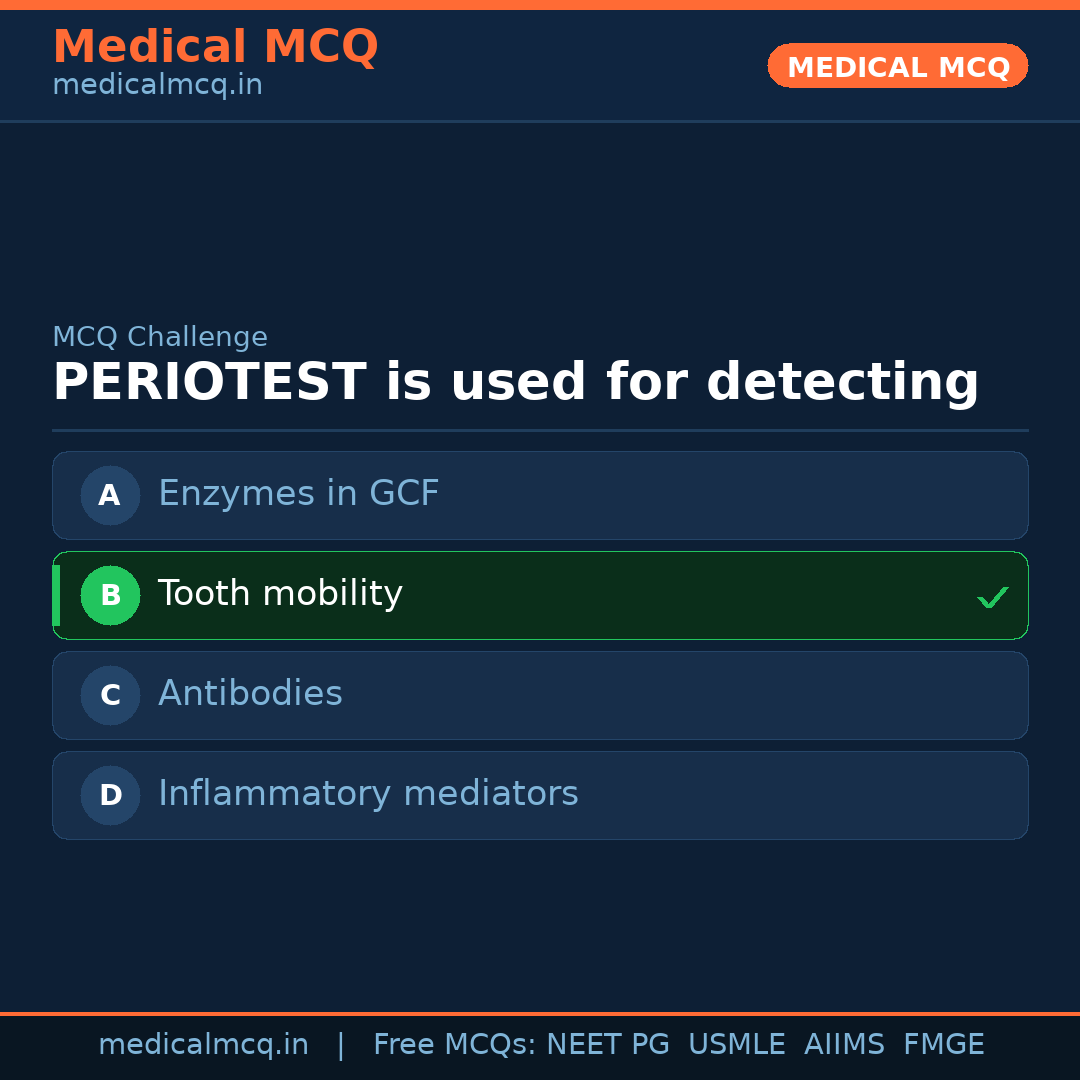Click the D option circle badge
The height and width of the screenshot is (1080, 1080).
[110, 795]
